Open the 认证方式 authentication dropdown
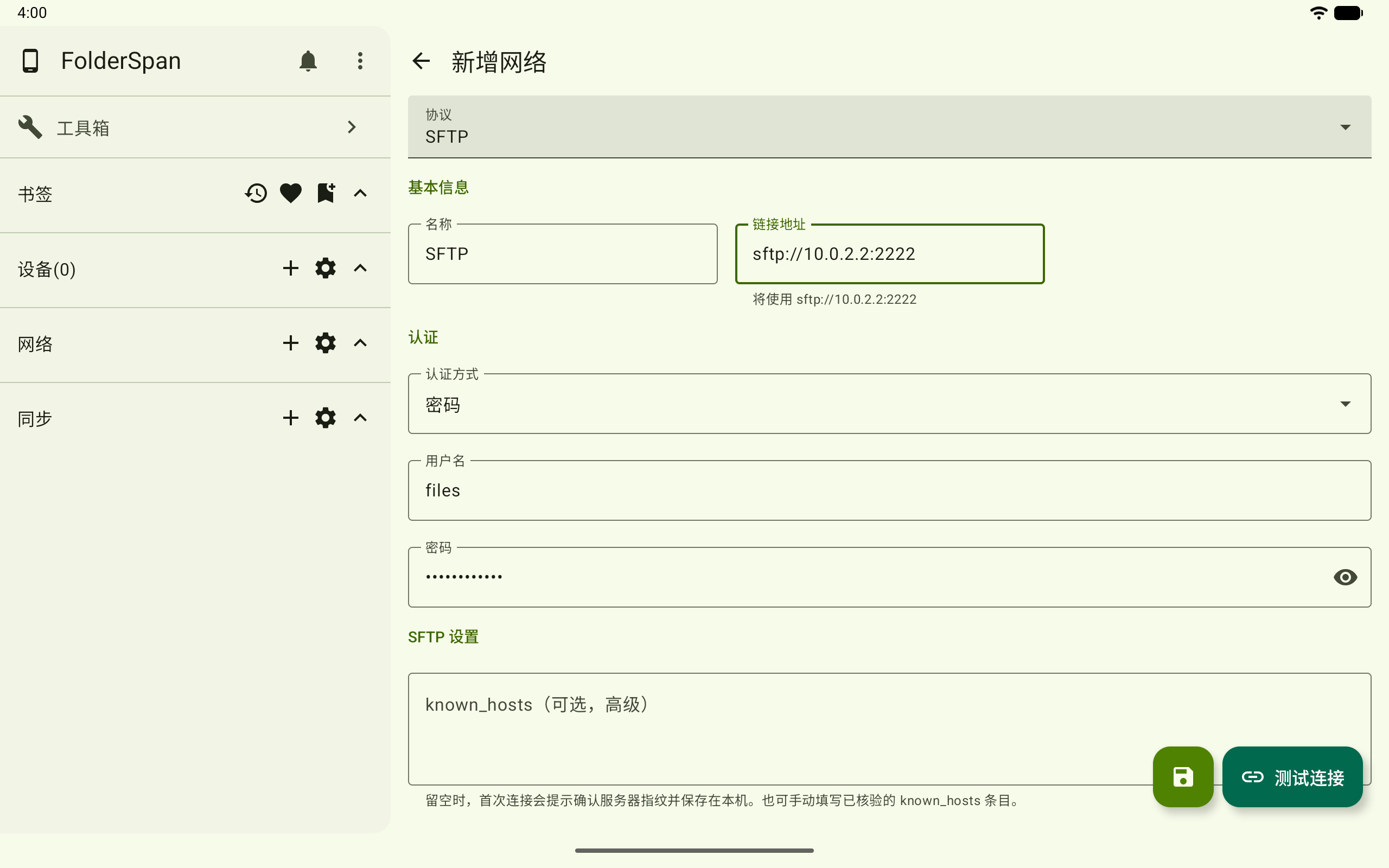1389x868 pixels. (889, 404)
